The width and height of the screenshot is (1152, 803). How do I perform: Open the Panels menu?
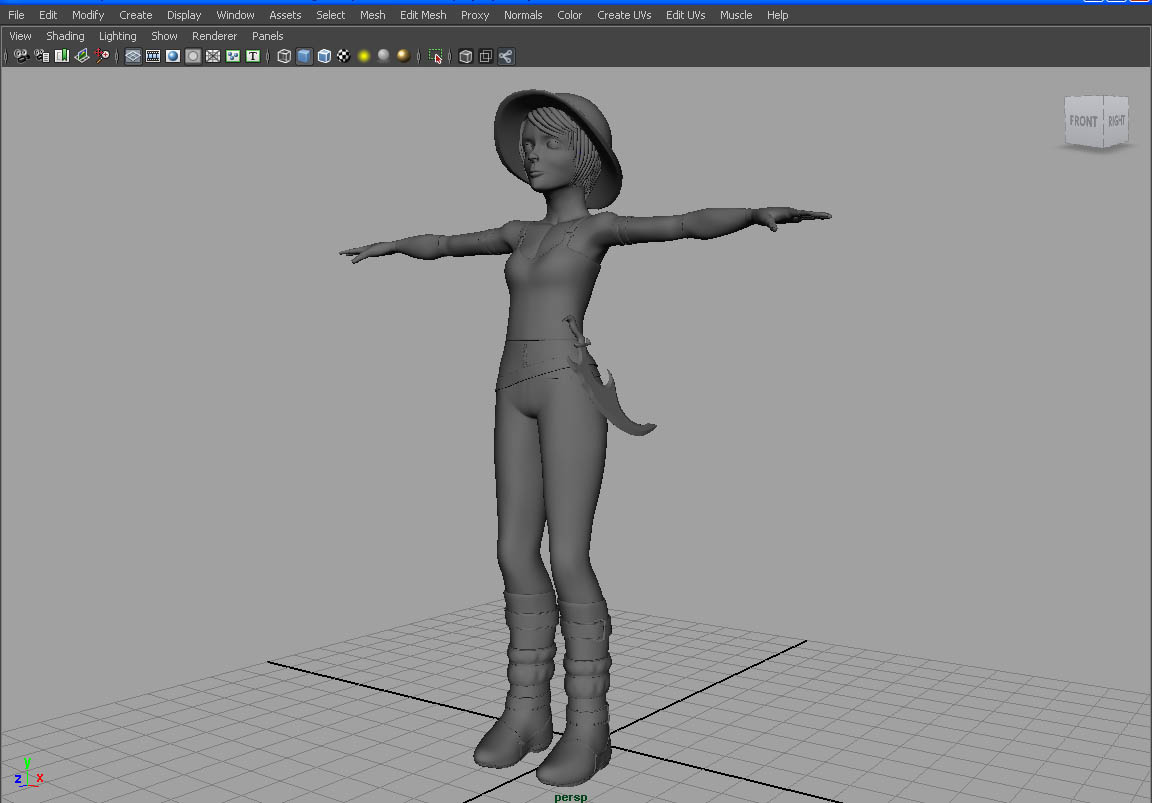(267, 36)
